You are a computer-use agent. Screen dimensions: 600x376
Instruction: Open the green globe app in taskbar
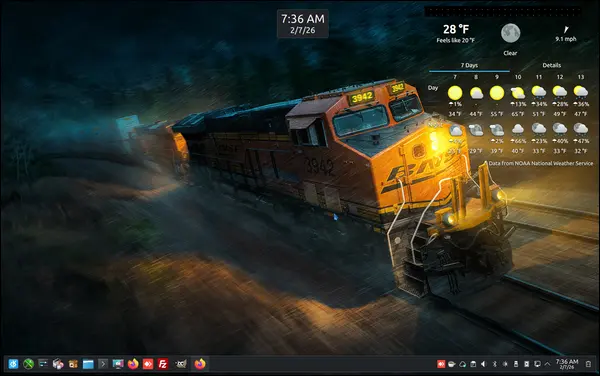(28, 364)
